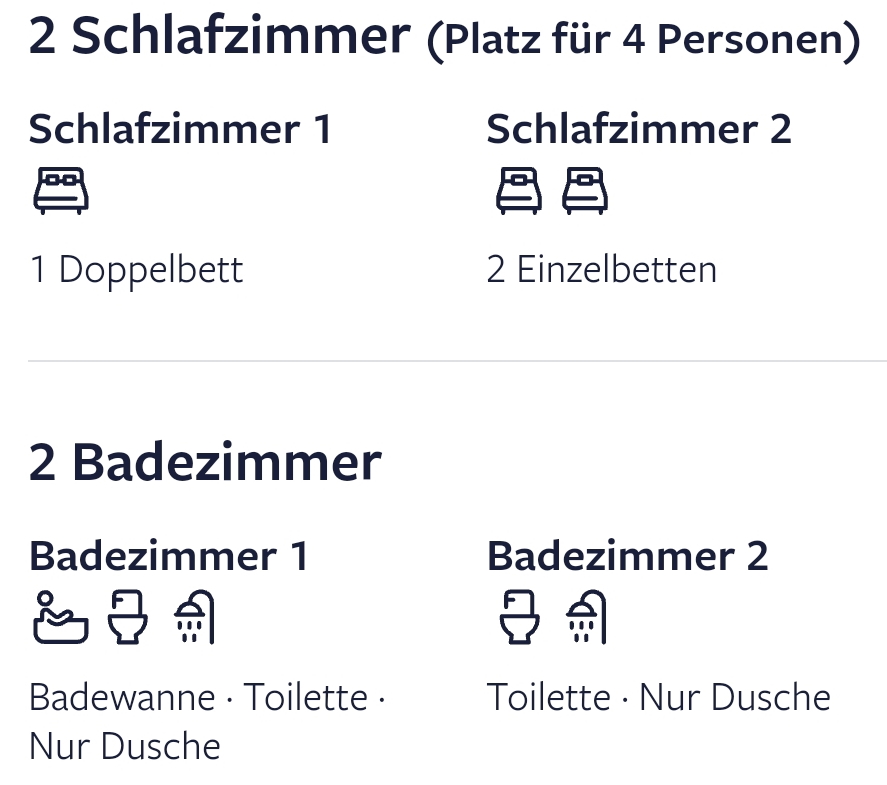887x785 pixels.
Task: Click the '1 Doppelbett' description text
Action: point(136,270)
